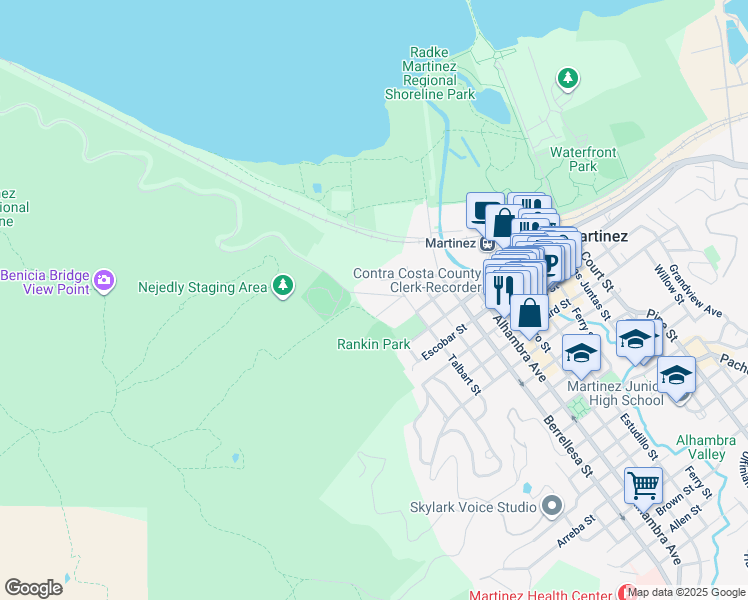Click the Skylark Voice Studio pin
748x600 pixels.
[x=551, y=507]
